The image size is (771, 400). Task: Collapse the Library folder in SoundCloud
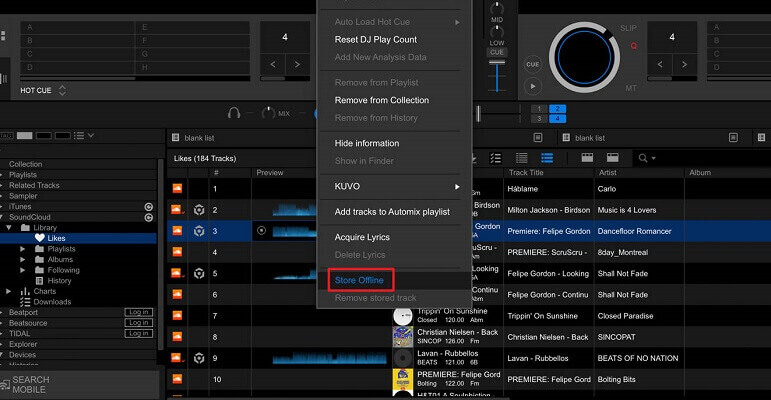9,227
